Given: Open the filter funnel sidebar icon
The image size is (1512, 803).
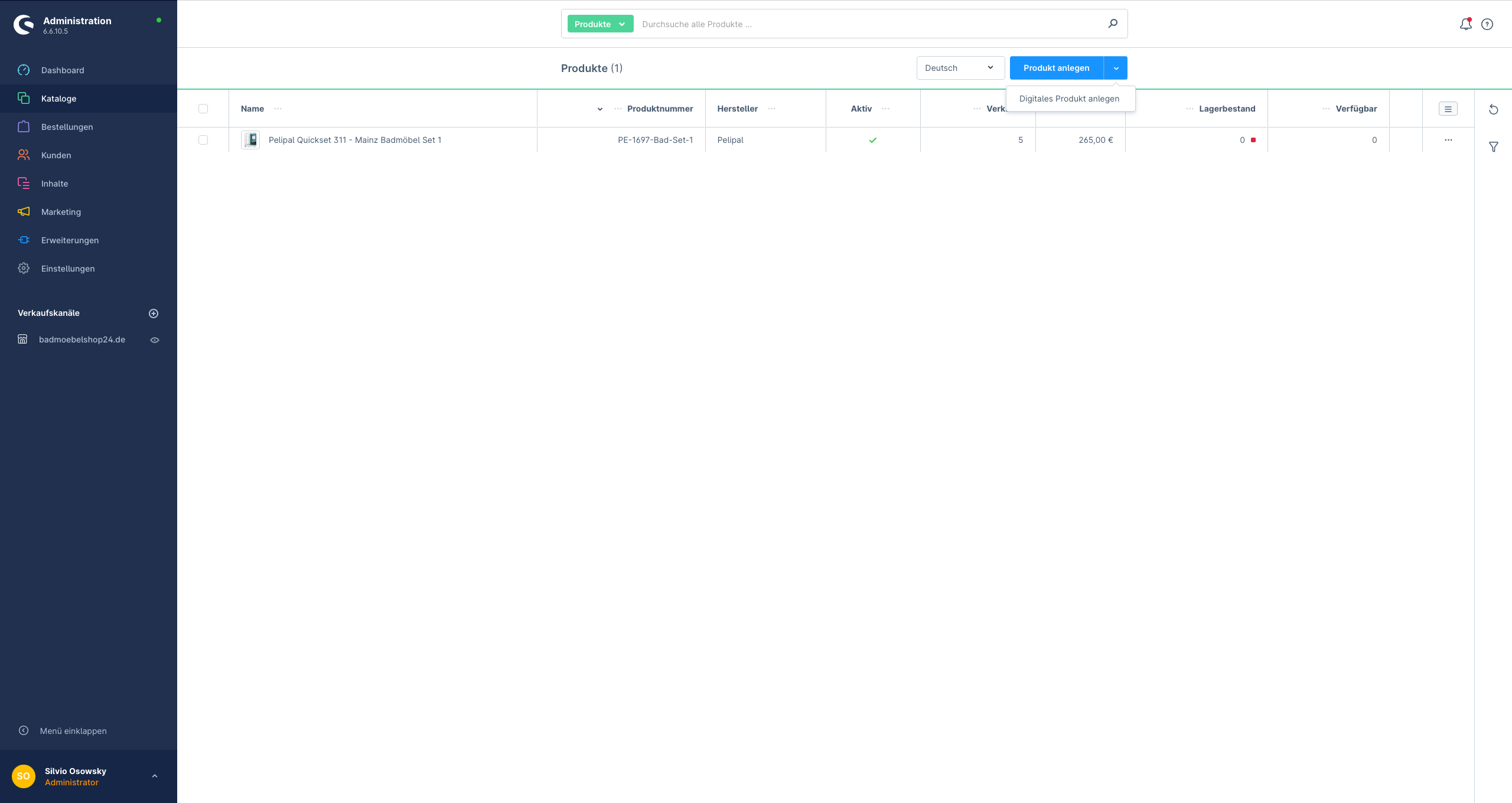Looking at the screenshot, I should point(1493,147).
